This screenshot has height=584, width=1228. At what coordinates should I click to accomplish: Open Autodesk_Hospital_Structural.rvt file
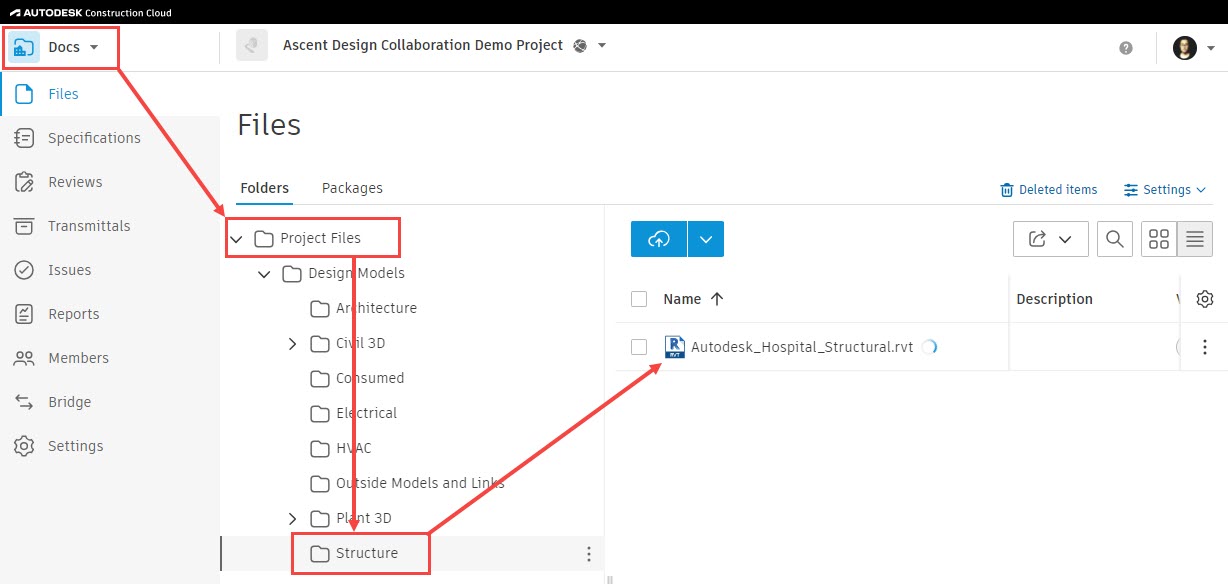pyautogui.click(x=802, y=347)
